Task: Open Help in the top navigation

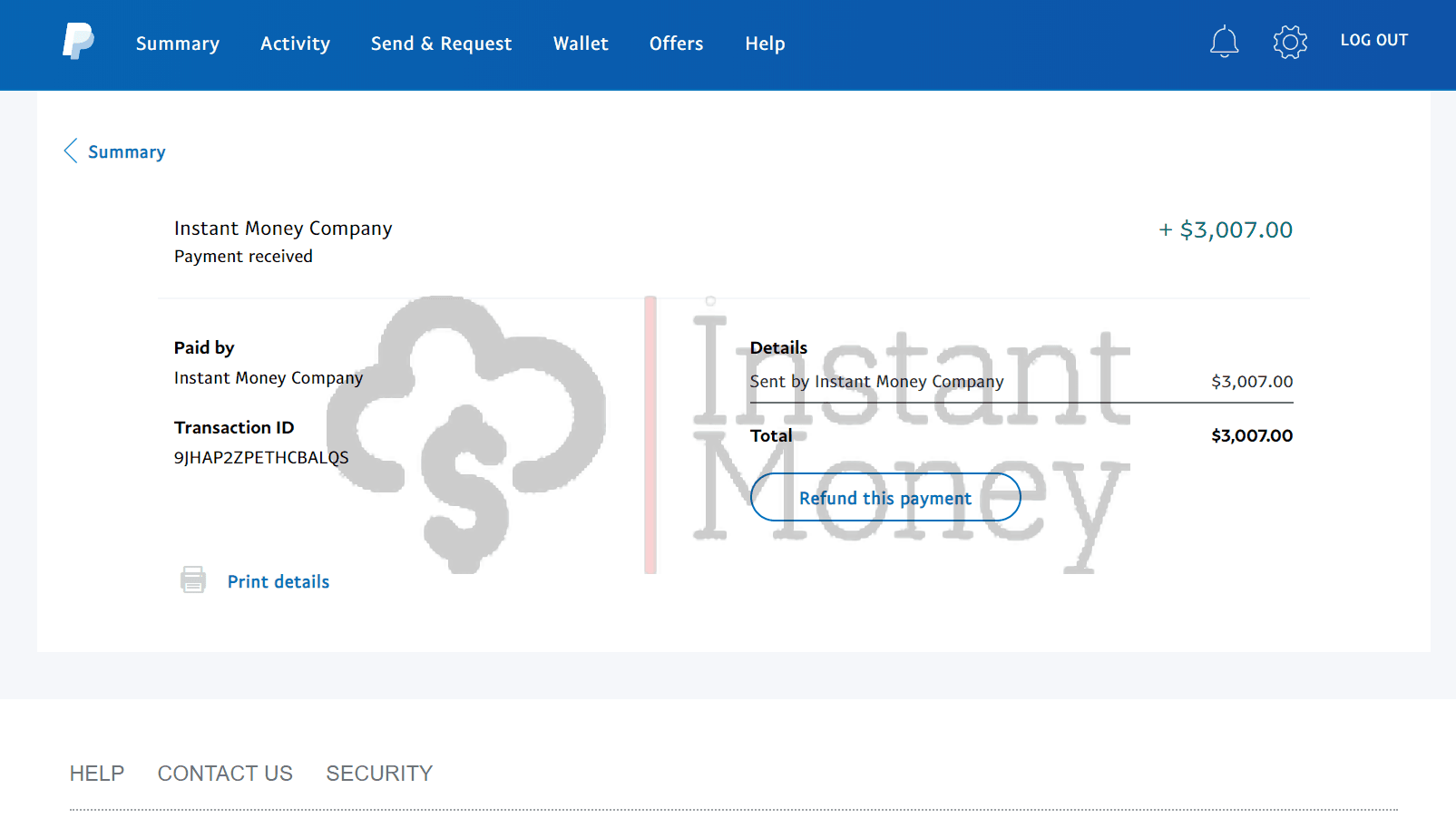Action: tap(765, 44)
